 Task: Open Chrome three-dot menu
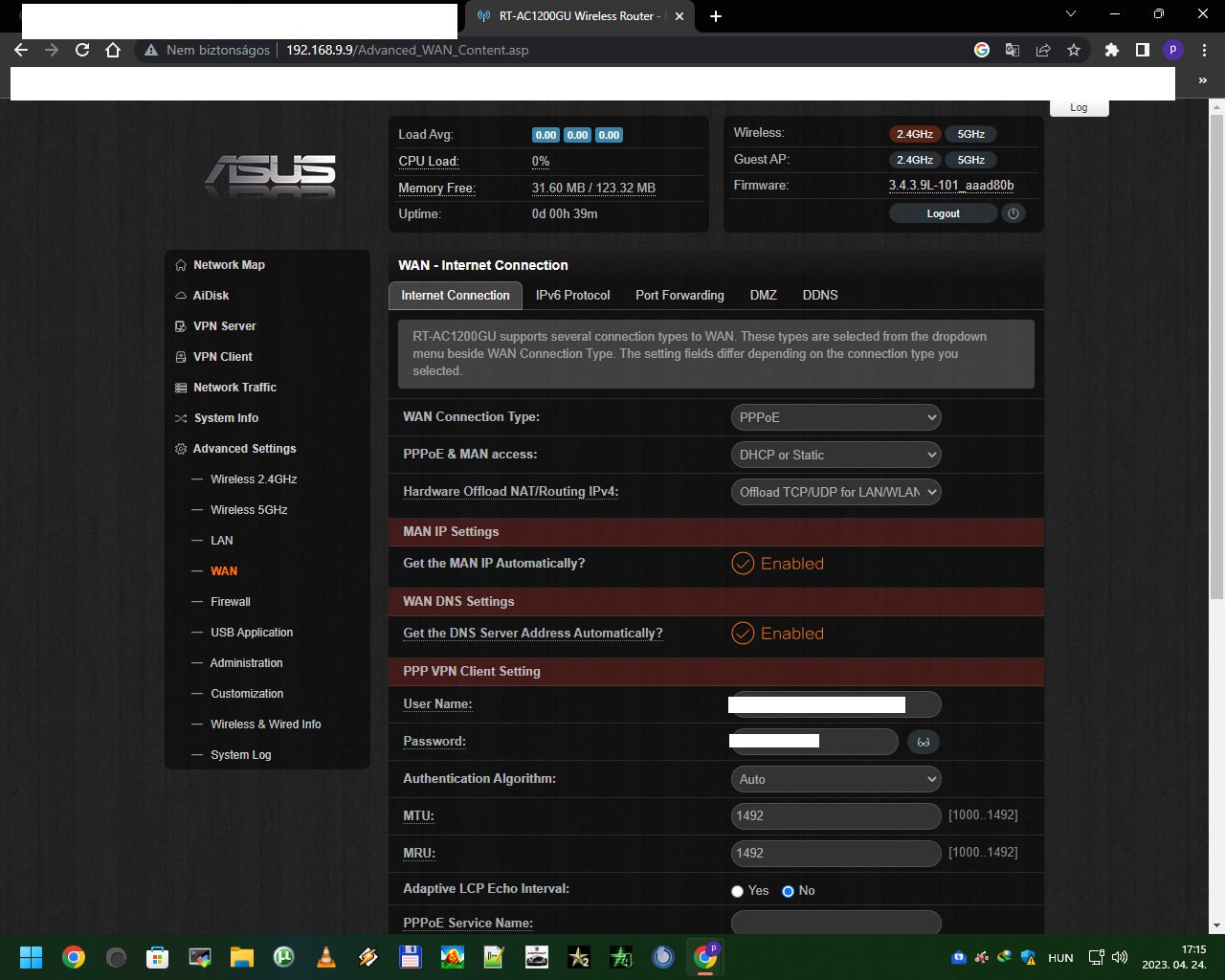click(1204, 50)
